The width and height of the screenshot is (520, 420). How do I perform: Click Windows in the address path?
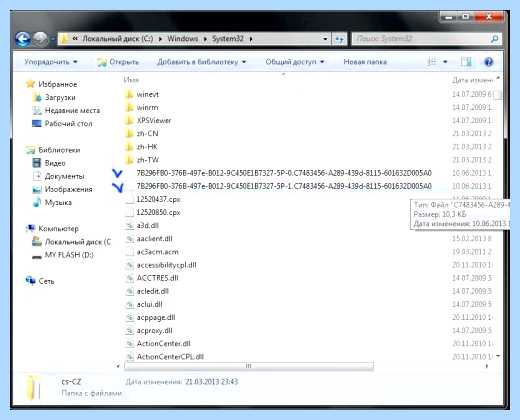click(182, 39)
